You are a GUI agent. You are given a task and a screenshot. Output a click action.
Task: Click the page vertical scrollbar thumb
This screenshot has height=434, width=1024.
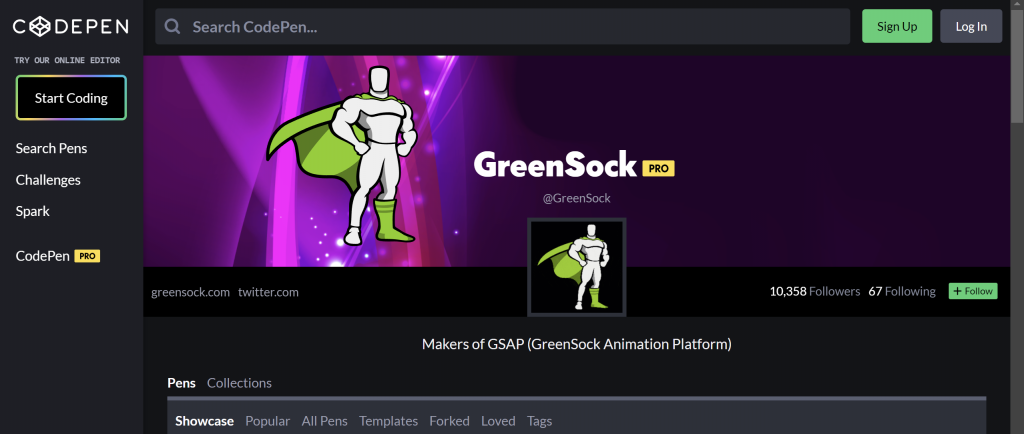[1017, 65]
